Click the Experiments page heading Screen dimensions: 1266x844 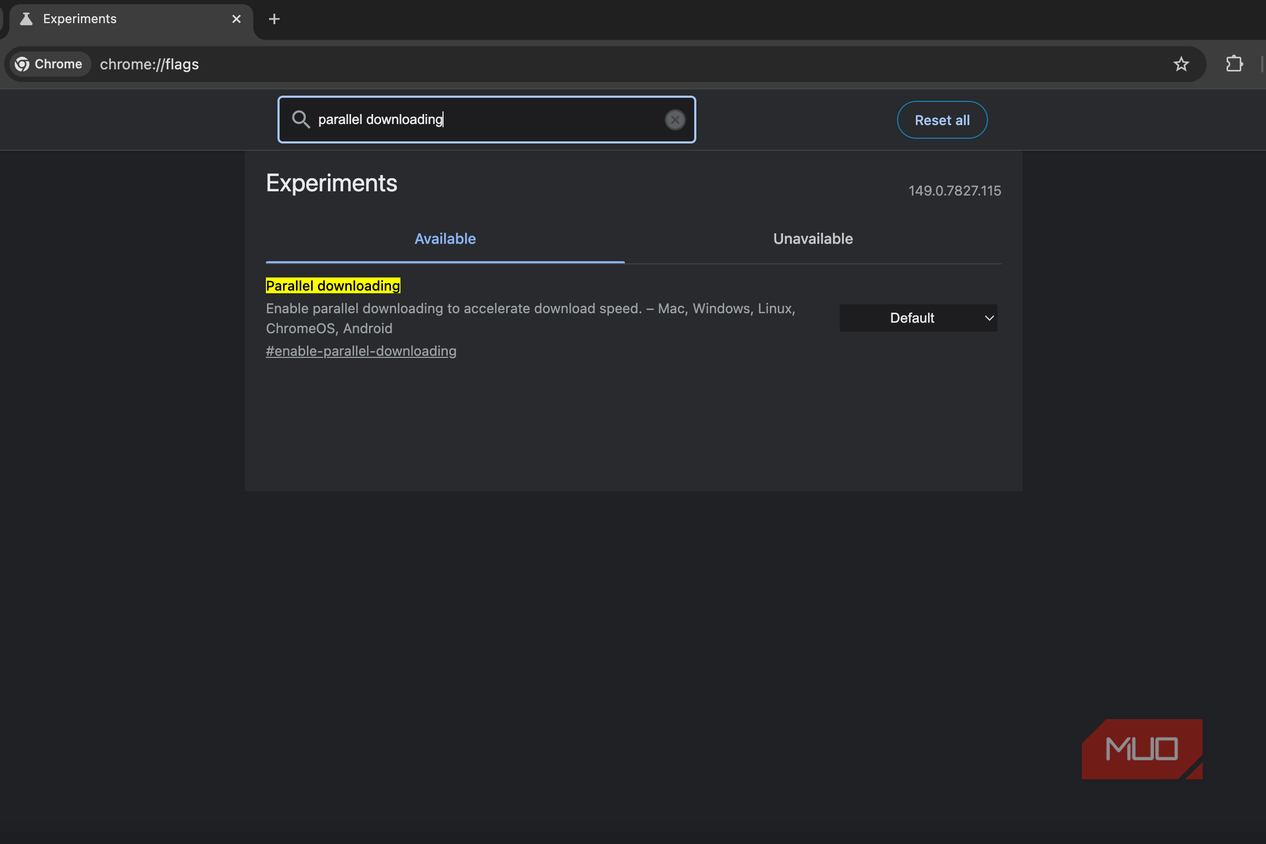click(x=331, y=183)
